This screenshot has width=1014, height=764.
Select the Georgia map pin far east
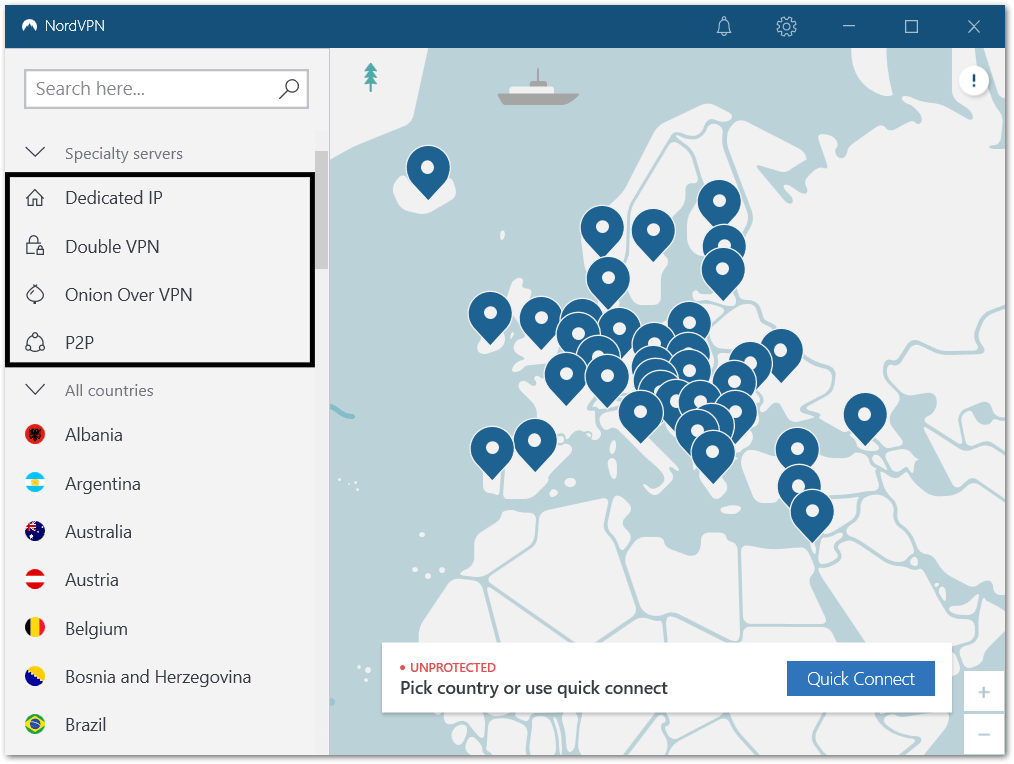coord(865,419)
